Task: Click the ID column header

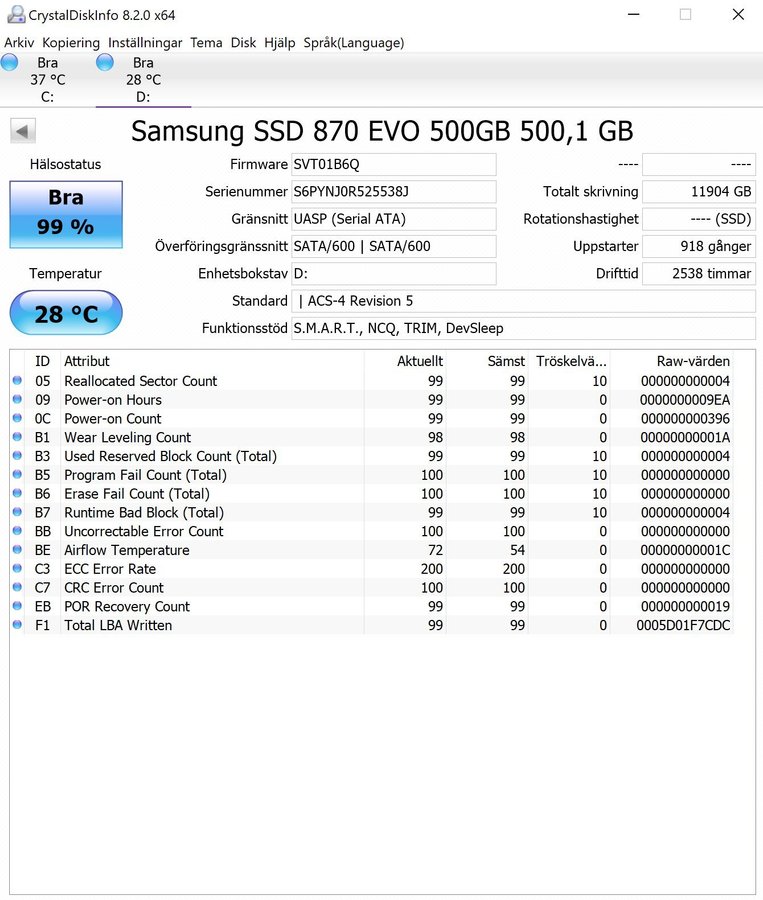Action: coord(42,361)
